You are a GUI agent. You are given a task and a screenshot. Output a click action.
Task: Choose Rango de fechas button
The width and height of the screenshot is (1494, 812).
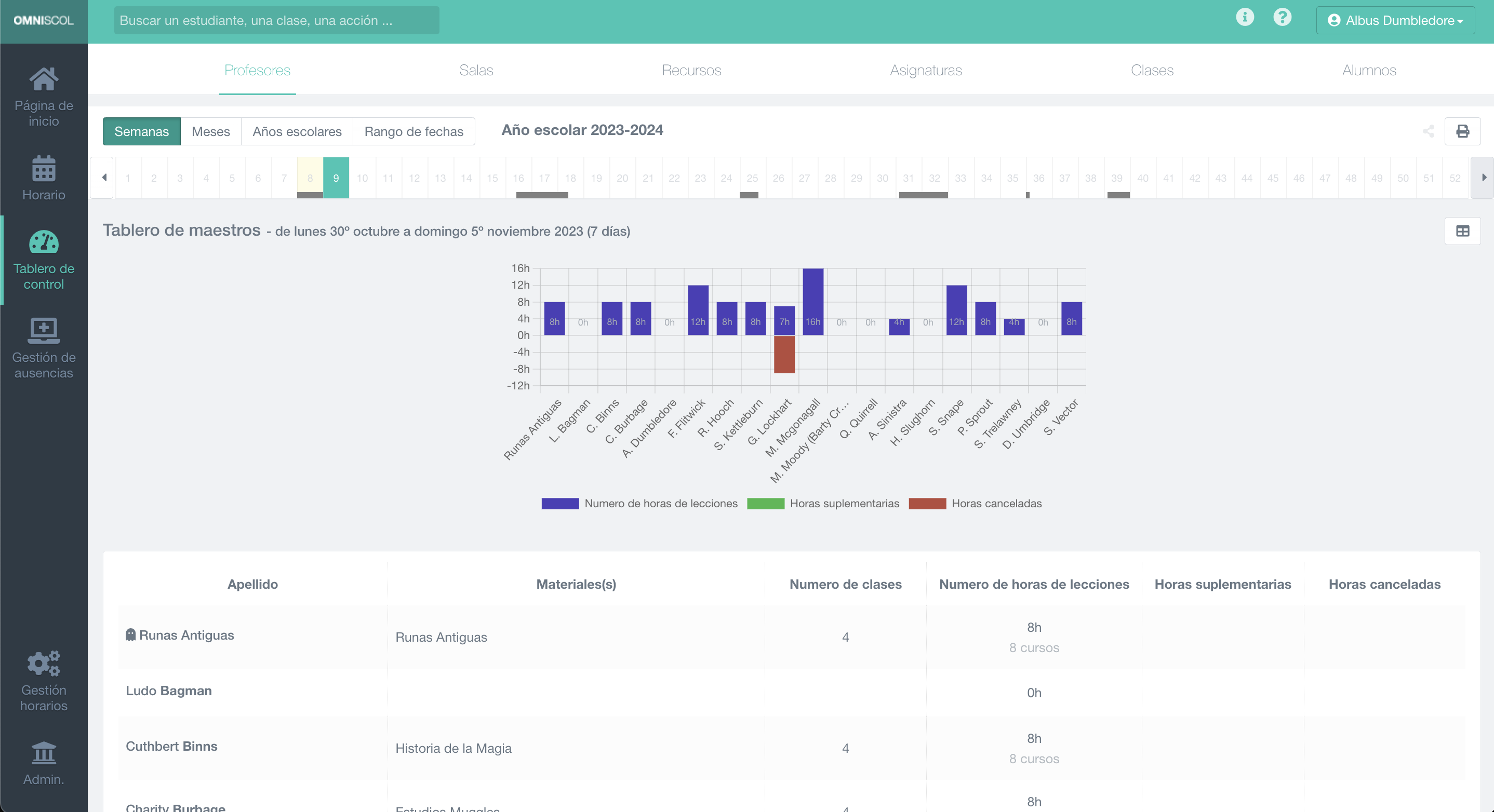coord(413,131)
